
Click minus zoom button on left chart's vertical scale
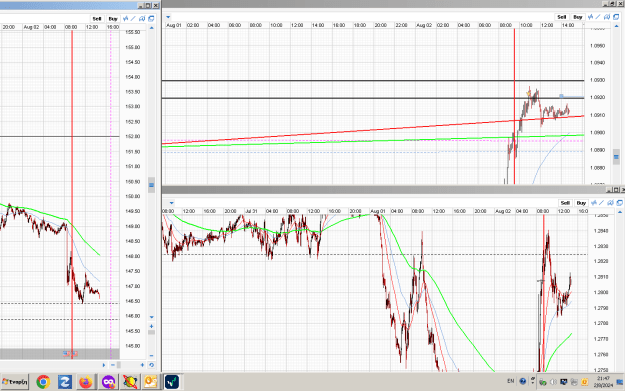151,356
